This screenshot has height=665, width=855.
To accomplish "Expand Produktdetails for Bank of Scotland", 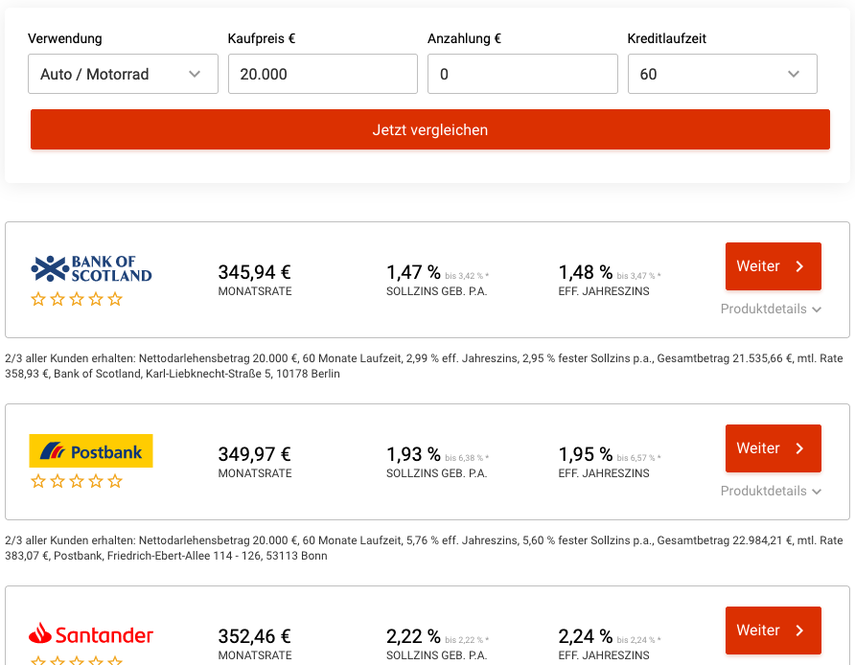I will pos(771,309).
